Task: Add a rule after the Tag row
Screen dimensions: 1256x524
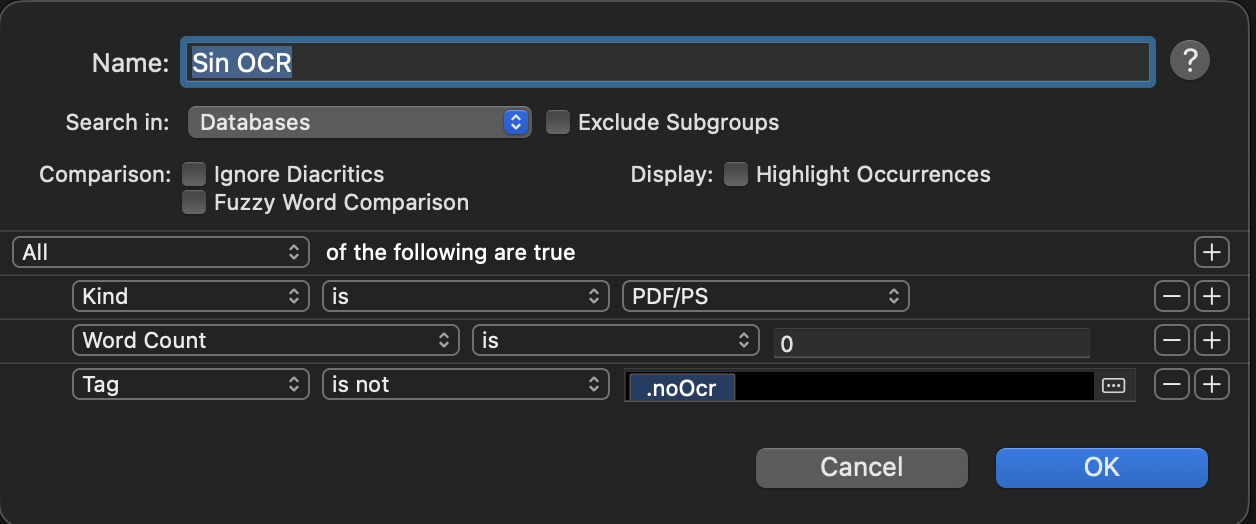Action: click(1211, 384)
